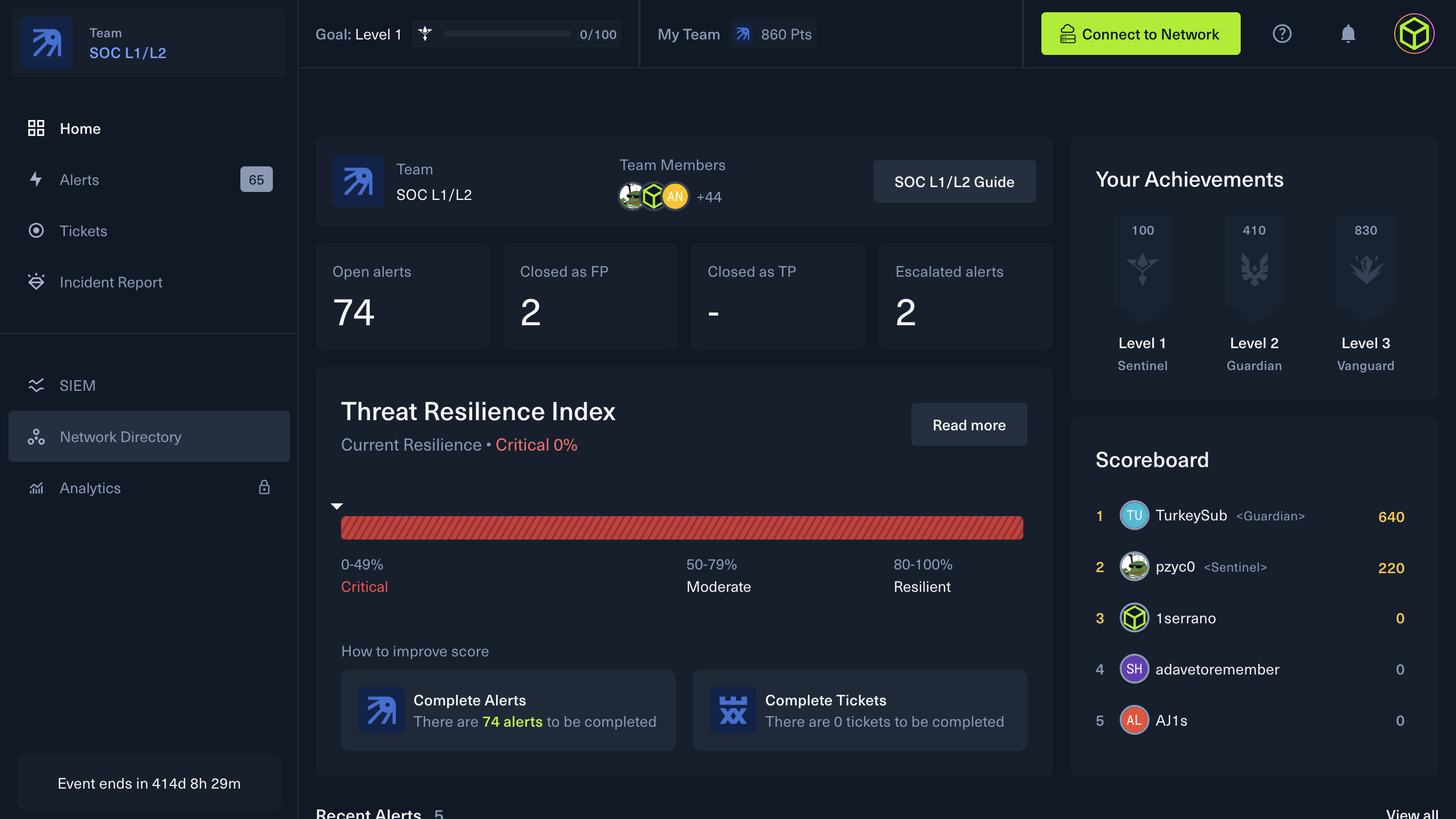Open the Complete Alerts card
This screenshot has width=1456, height=819.
[507, 710]
